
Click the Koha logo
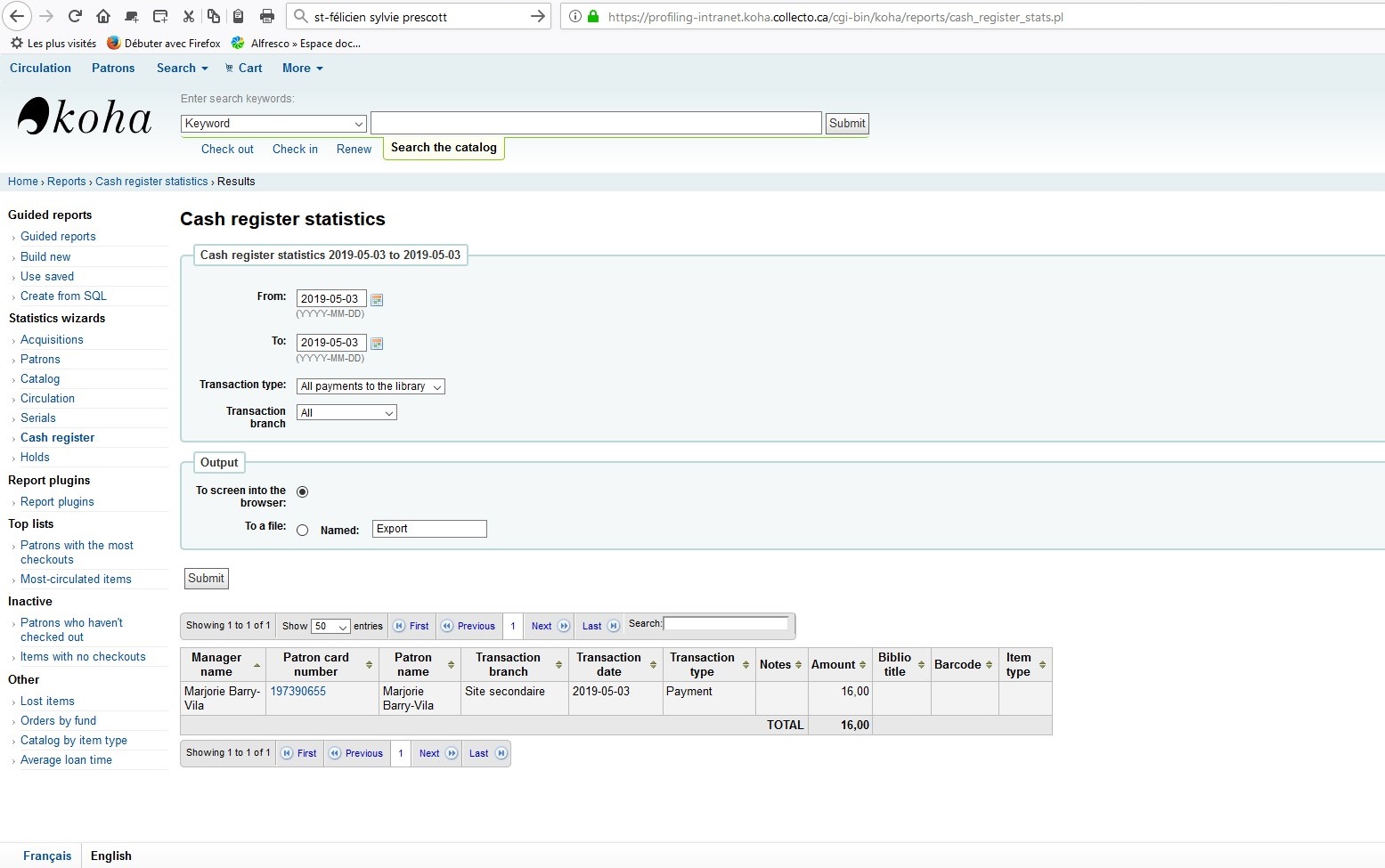point(85,117)
